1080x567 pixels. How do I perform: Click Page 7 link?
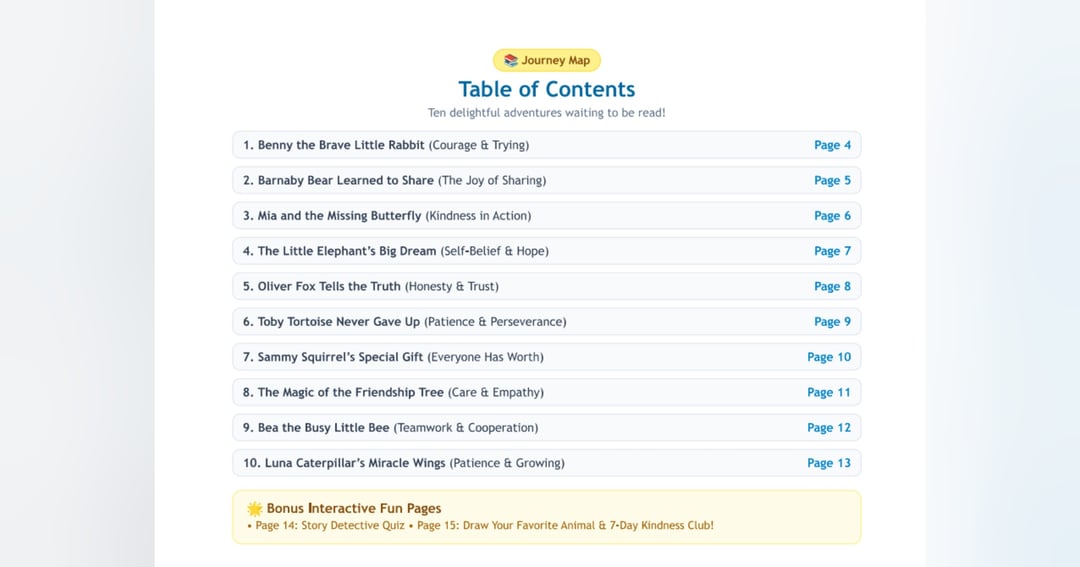tap(832, 251)
